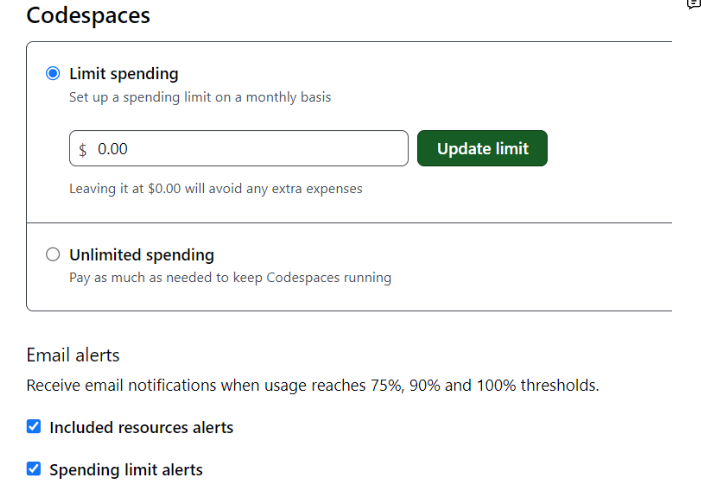
Task: Click the "Unlimited spending" label text
Action: pos(141,255)
